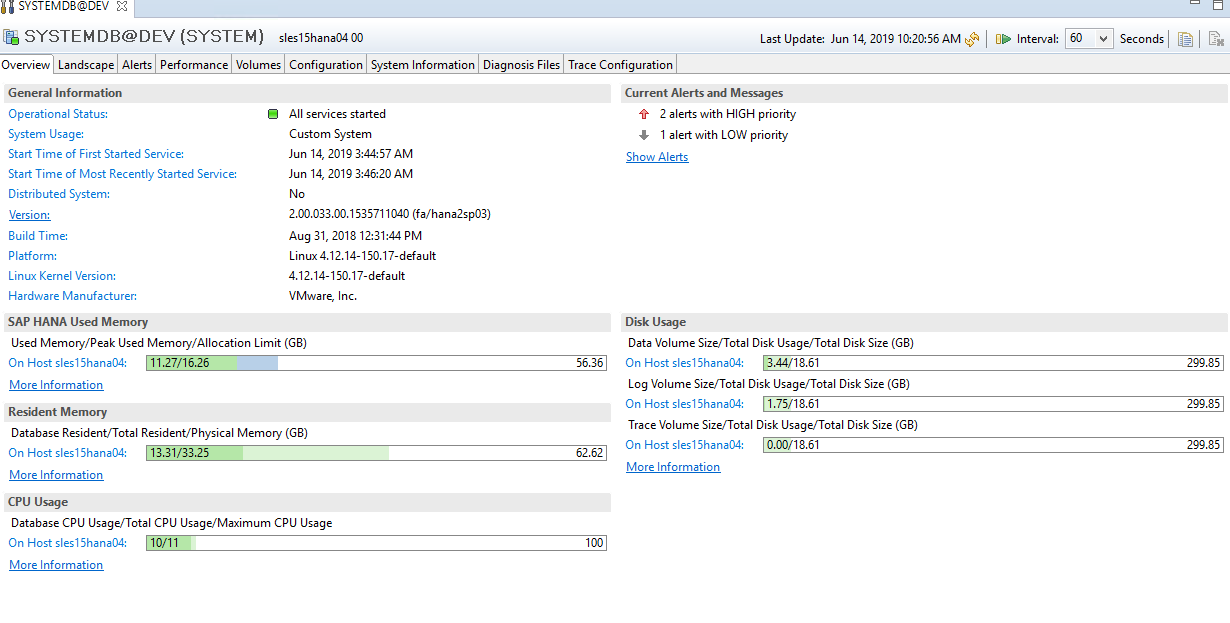The width and height of the screenshot is (1230, 623).
Task: Click the green Operational Status indicator
Action: (x=273, y=114)
